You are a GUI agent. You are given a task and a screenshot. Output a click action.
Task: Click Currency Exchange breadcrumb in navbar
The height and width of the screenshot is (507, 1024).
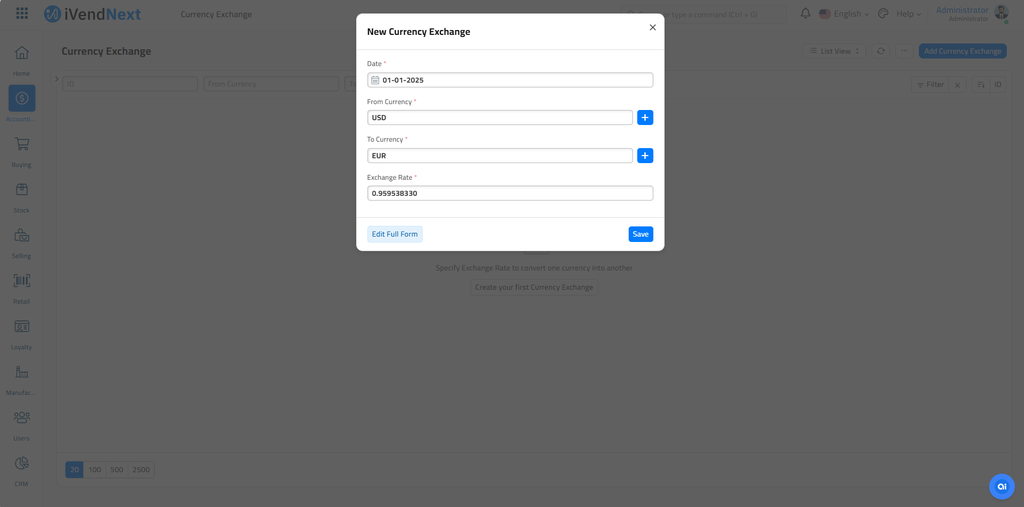pyautogui.click(x=216, y=14)
